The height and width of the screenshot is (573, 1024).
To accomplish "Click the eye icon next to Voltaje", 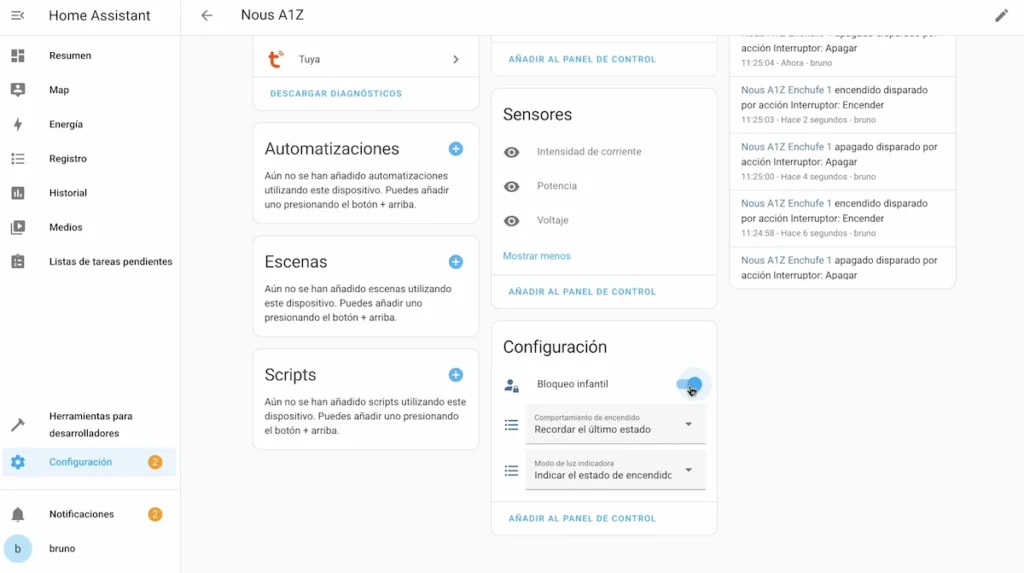I will (x=511, y=221).
